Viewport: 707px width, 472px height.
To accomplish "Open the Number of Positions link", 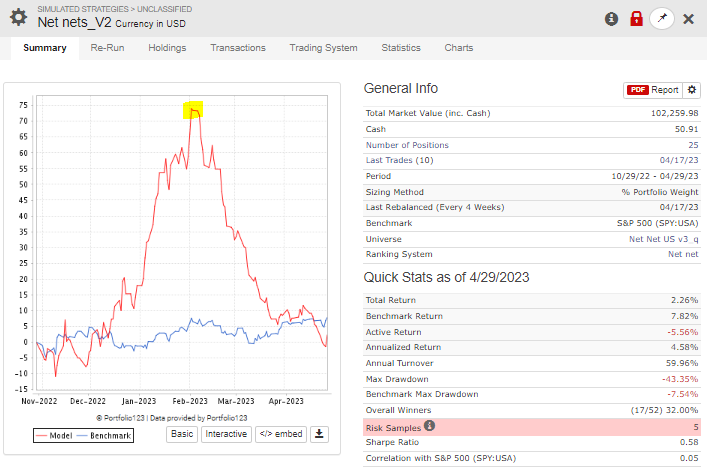I will 407,145.
